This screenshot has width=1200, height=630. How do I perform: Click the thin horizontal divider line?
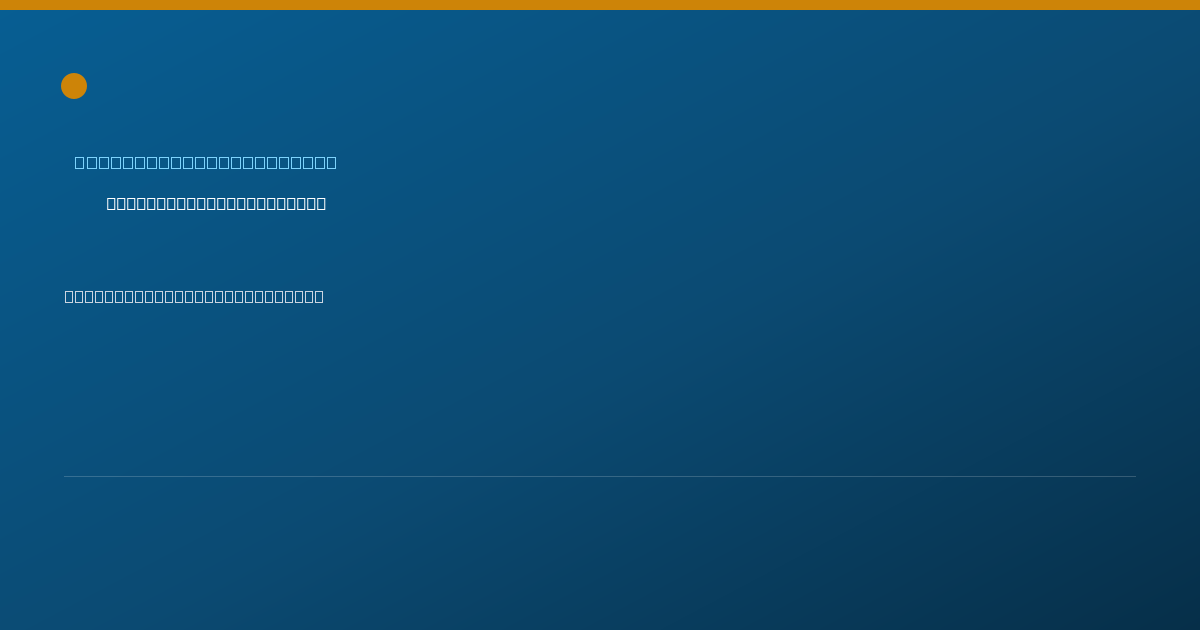[x=600, y=476]
